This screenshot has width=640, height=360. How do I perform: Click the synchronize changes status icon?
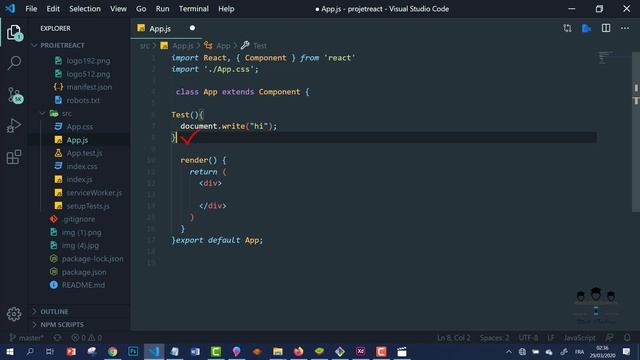pos(58,338)
